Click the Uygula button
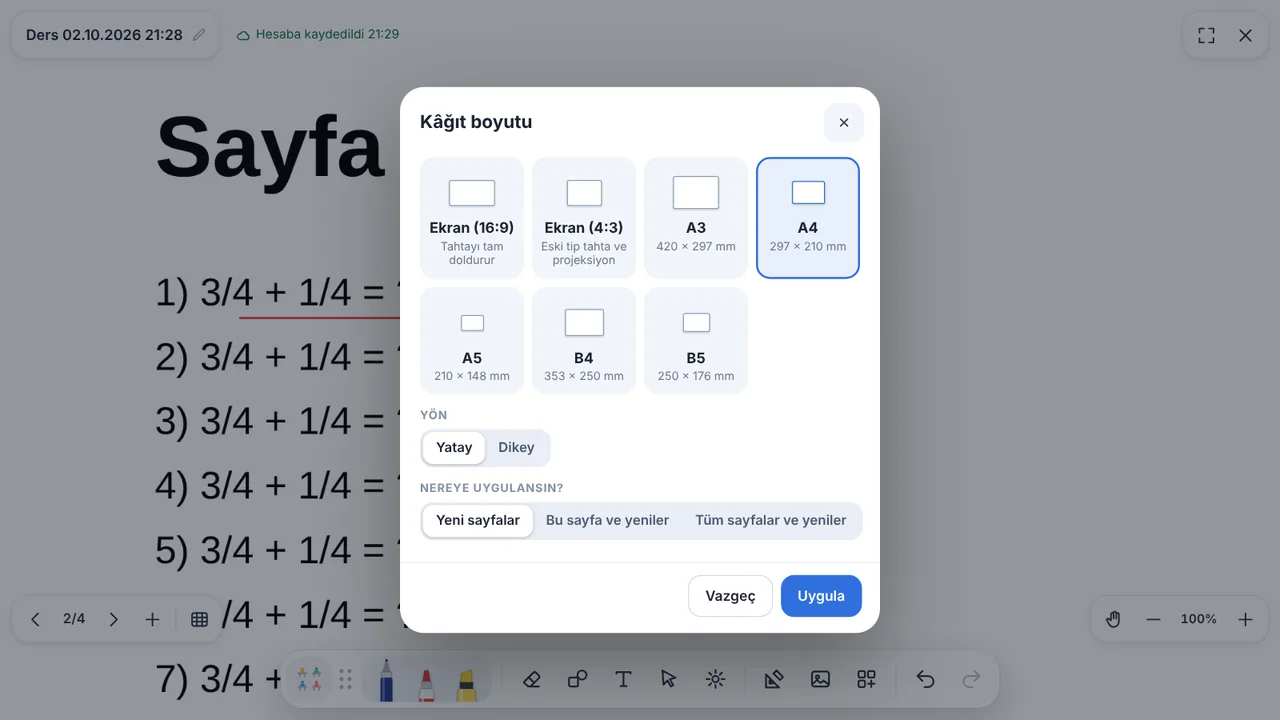The height and width of the screenshot is (720, 1280). tap(821, 596)
